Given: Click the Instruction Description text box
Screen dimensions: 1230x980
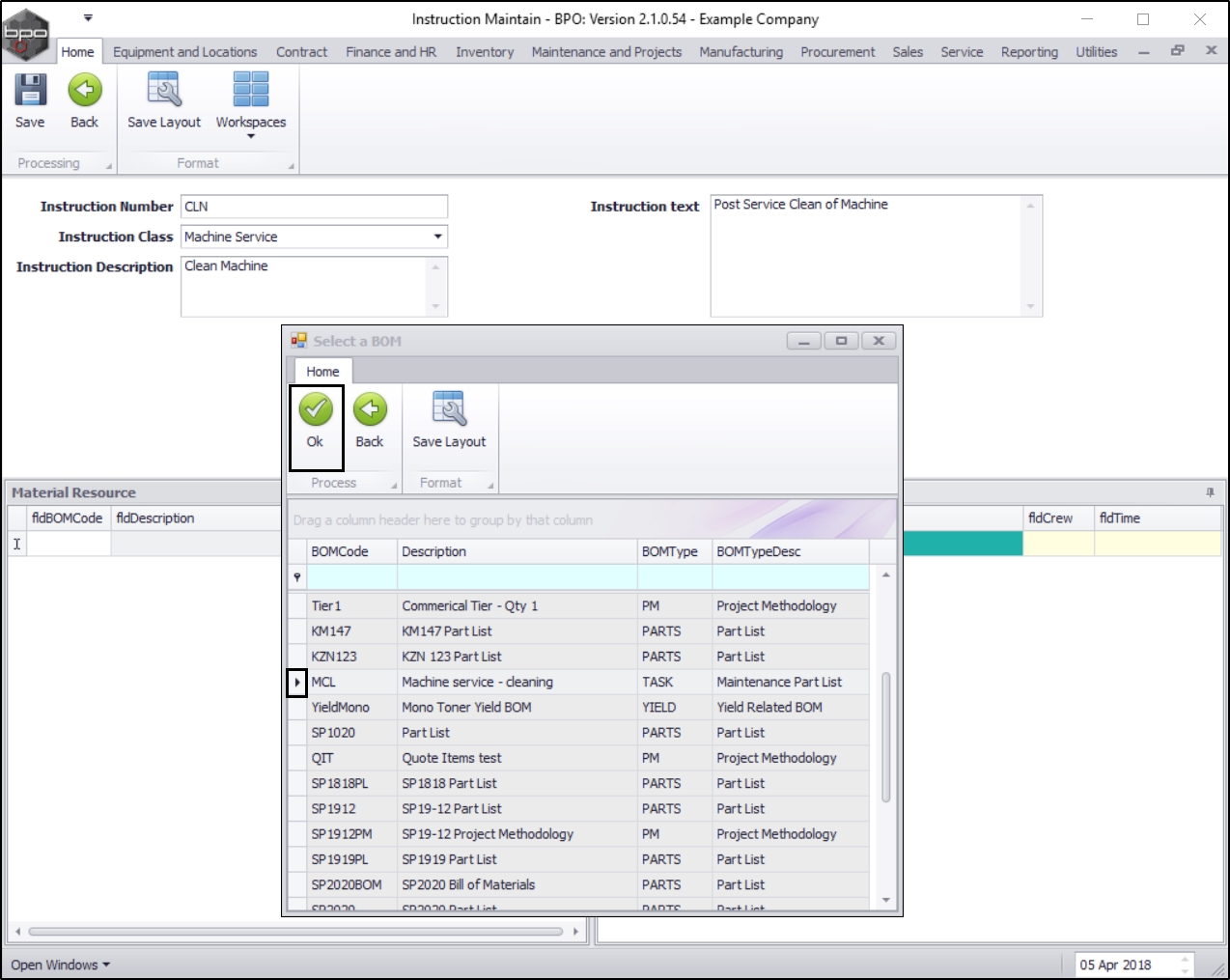Looking at the screenshot, I should click(x=314, y=286).
